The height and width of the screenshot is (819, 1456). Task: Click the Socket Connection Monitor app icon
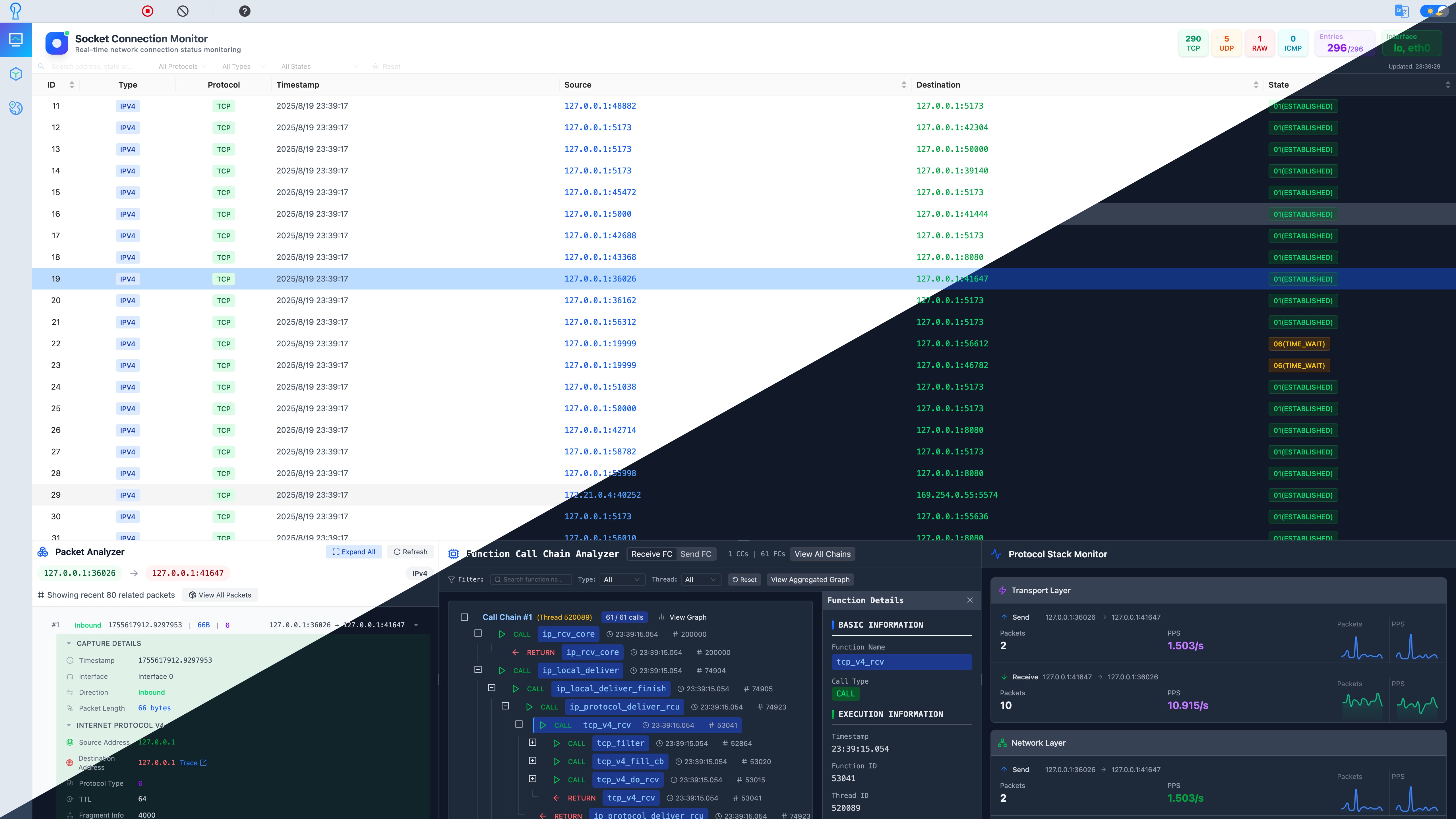click(57, 43)
